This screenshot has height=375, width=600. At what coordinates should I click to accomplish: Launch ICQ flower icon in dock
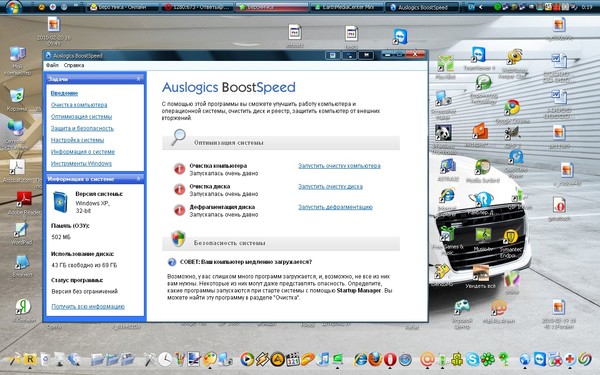tap(488, 360)
